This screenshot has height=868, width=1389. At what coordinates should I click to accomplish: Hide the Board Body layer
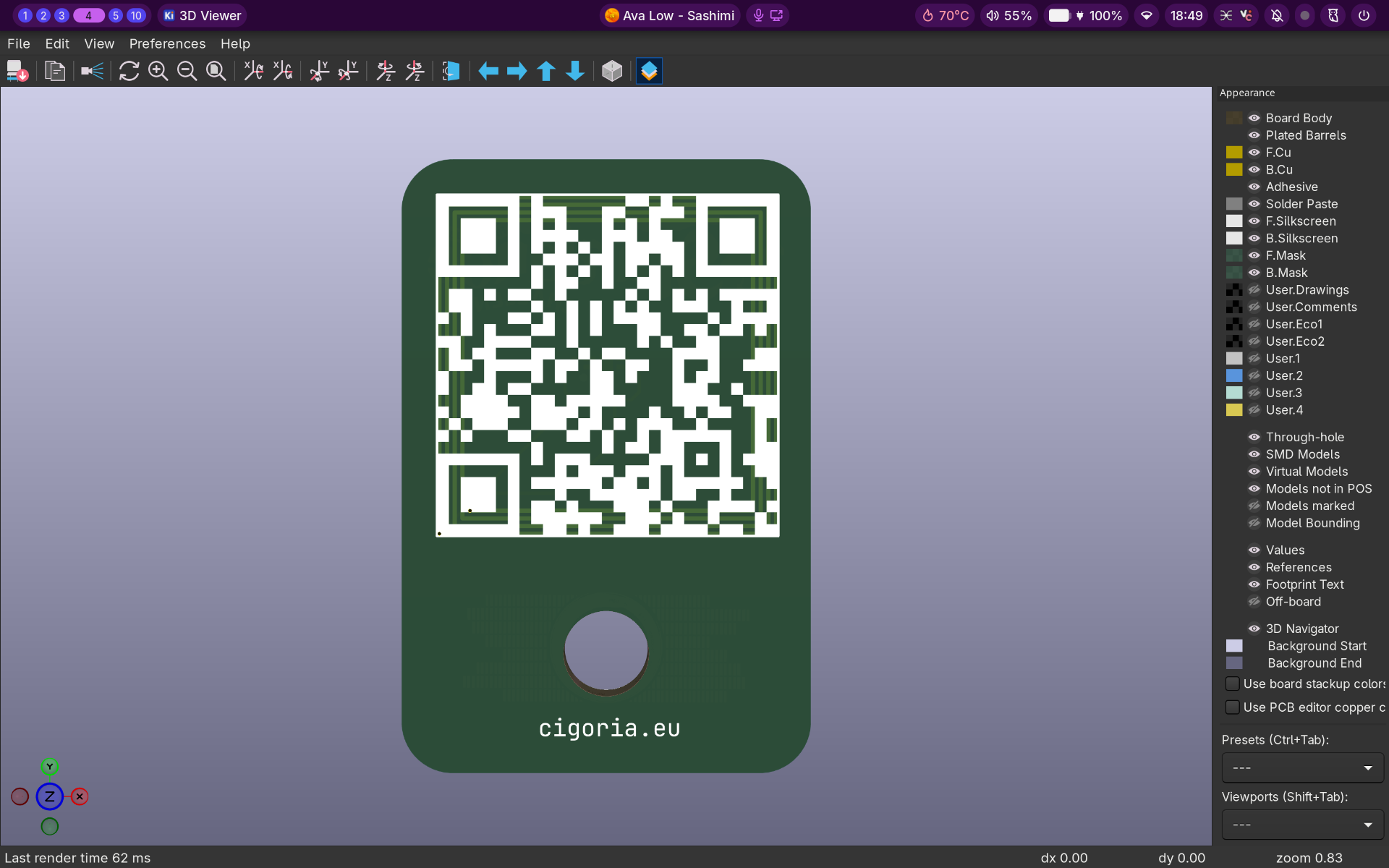coord(1254,118)
